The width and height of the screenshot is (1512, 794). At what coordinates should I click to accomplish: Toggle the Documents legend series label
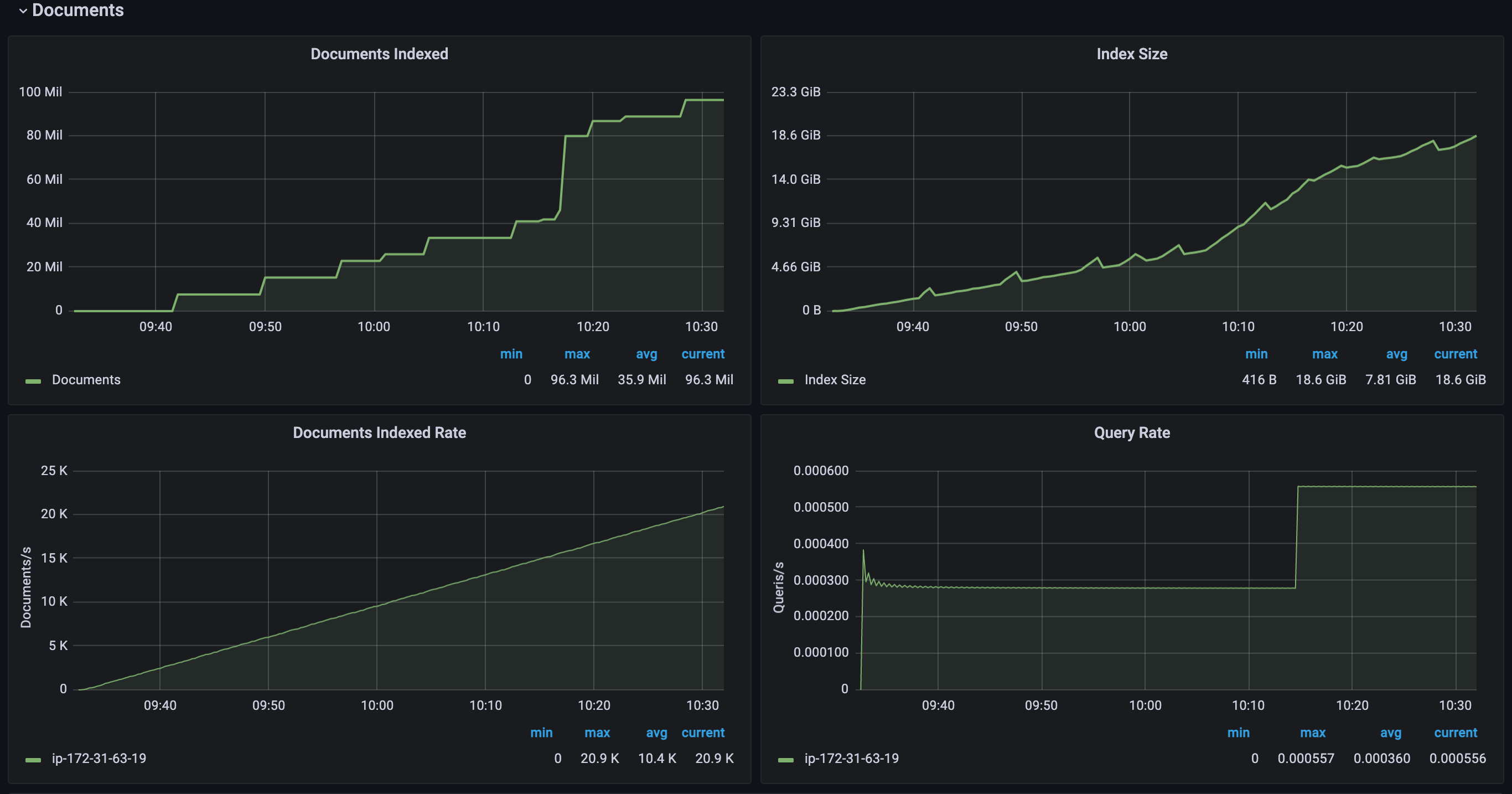[86, 380]
